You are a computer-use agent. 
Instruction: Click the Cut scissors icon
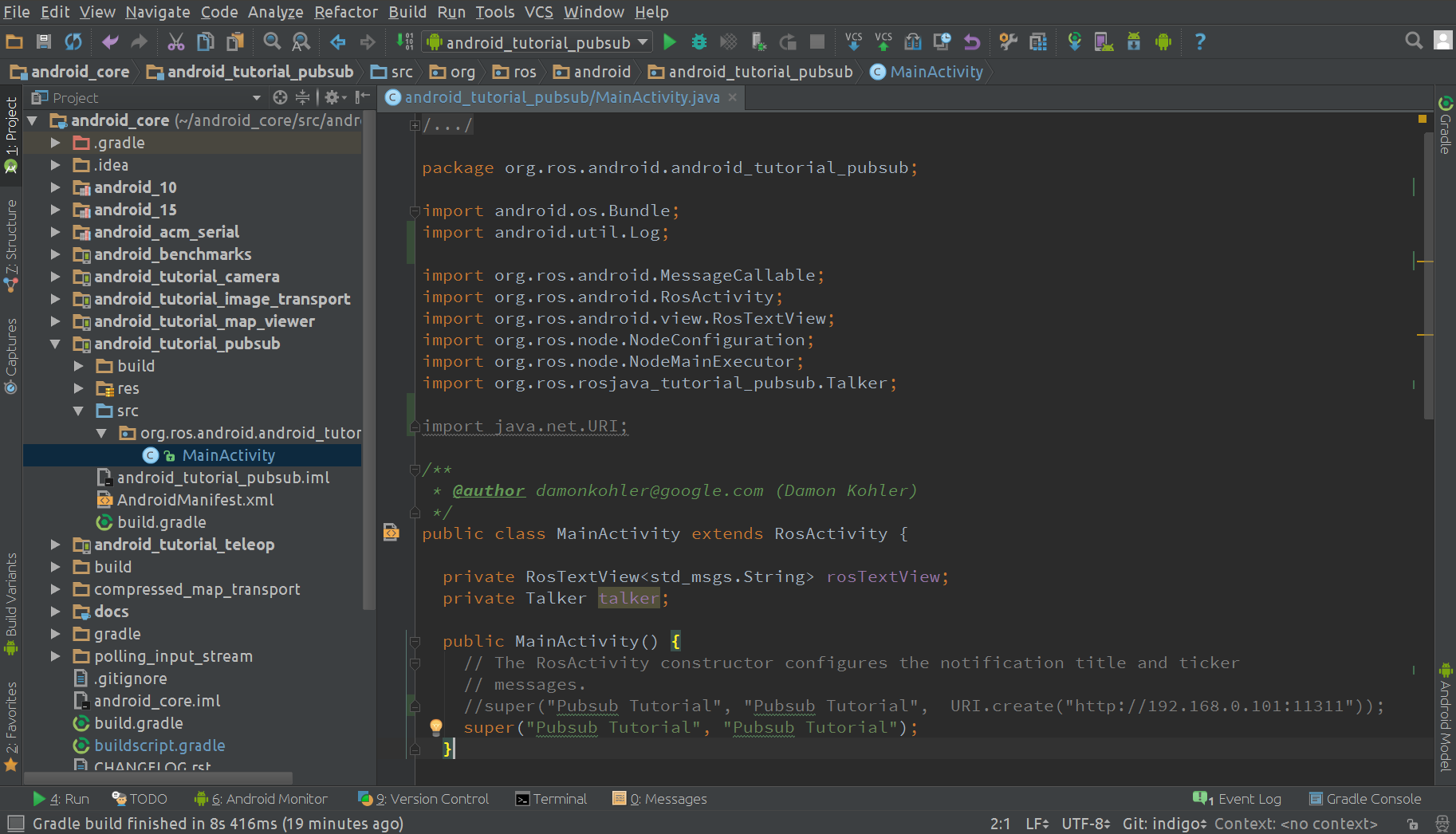point(176,42)
